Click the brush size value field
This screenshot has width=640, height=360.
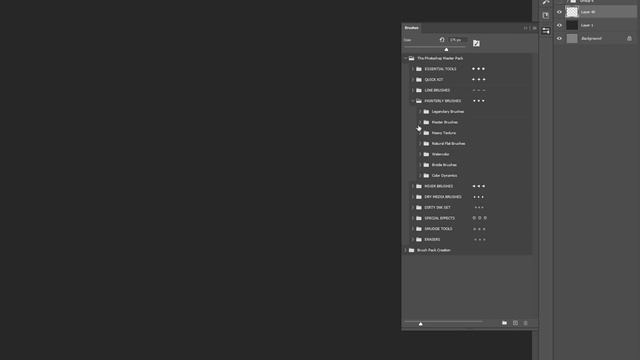[457, 40]
